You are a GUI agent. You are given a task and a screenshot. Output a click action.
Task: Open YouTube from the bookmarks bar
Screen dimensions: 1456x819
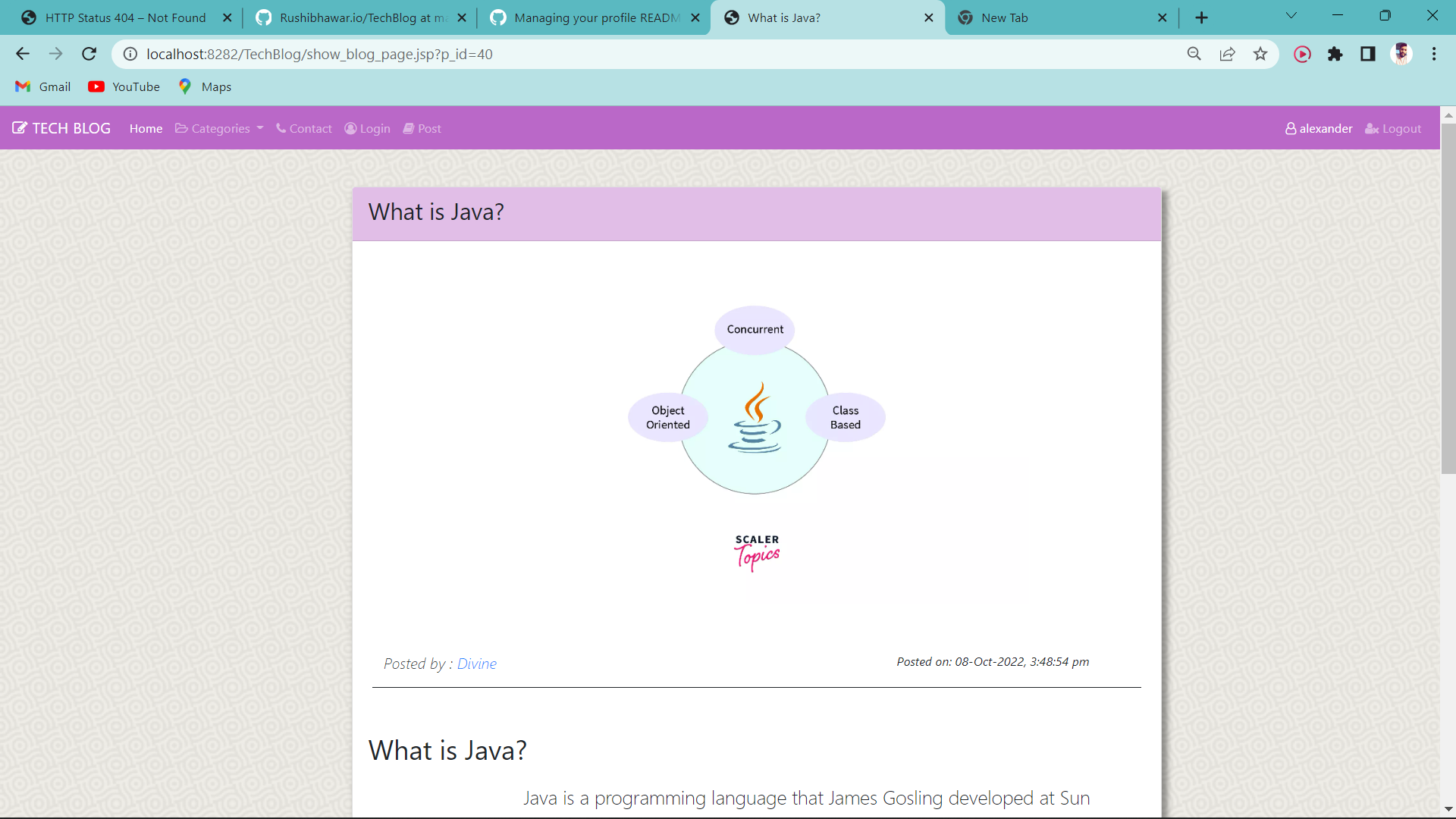click(x=124, y=86)
